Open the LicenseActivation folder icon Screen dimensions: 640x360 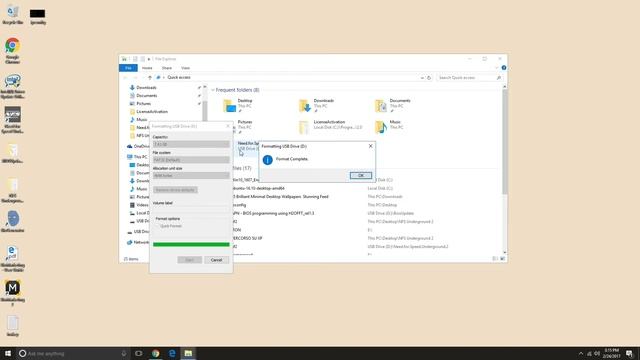[x=304, y=127]
